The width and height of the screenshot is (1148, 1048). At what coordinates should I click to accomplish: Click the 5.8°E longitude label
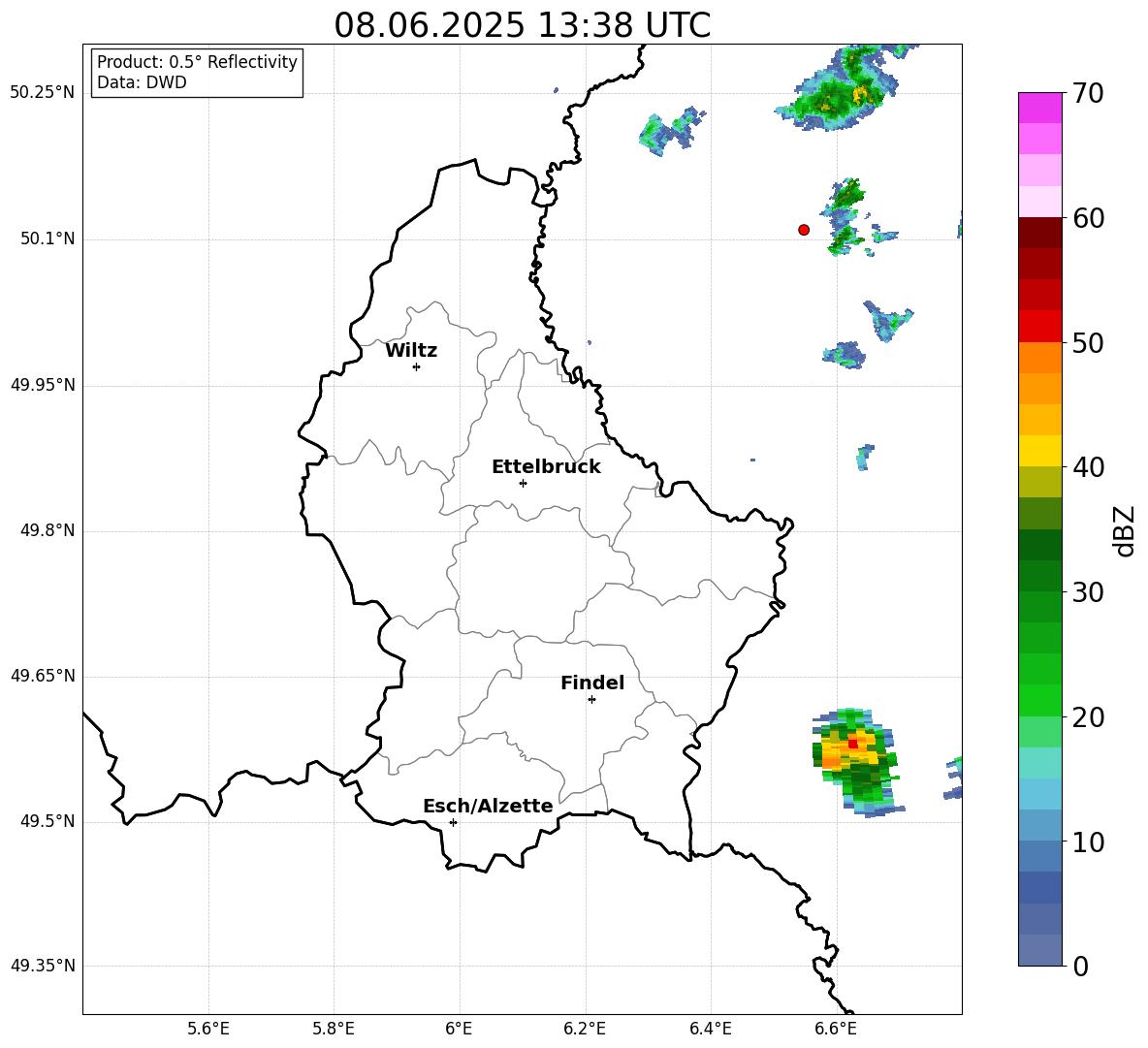click(x=334, y=1029)
